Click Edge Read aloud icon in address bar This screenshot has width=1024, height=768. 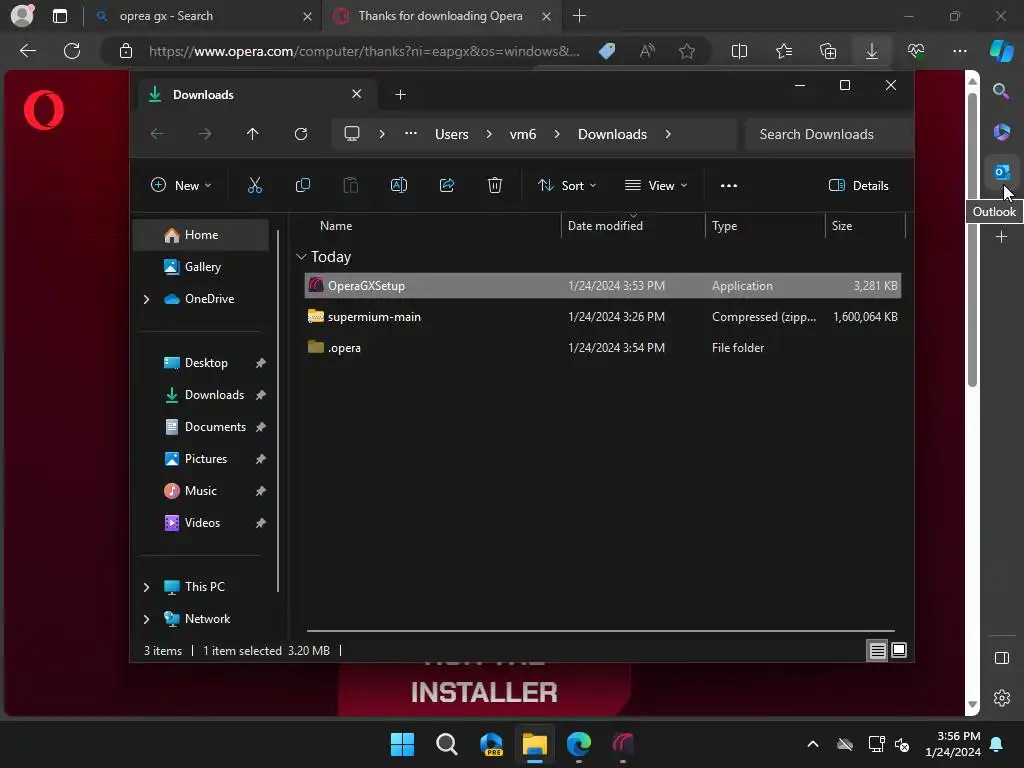point(647,51)
